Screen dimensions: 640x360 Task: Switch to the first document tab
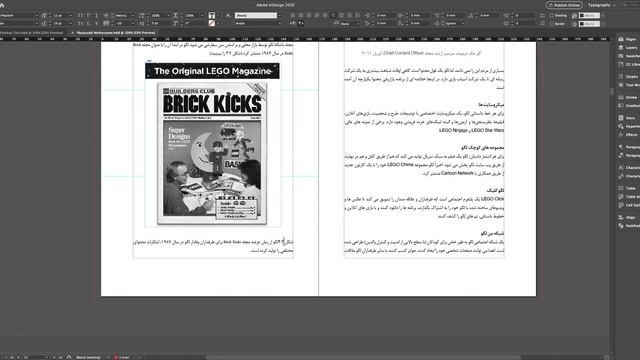(32, 33)
